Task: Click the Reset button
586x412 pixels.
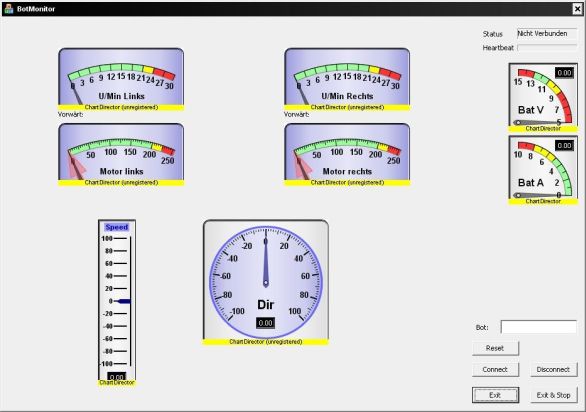Action: 495,348
